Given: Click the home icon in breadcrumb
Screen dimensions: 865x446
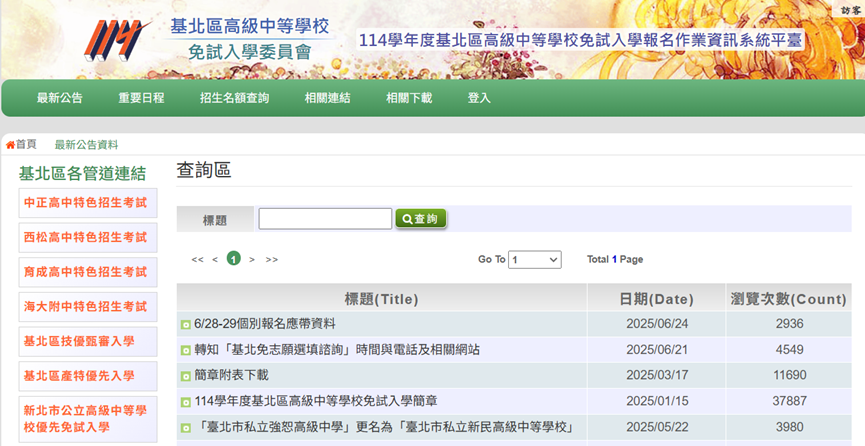Looking at the screenshot, I should click(10, 145).
